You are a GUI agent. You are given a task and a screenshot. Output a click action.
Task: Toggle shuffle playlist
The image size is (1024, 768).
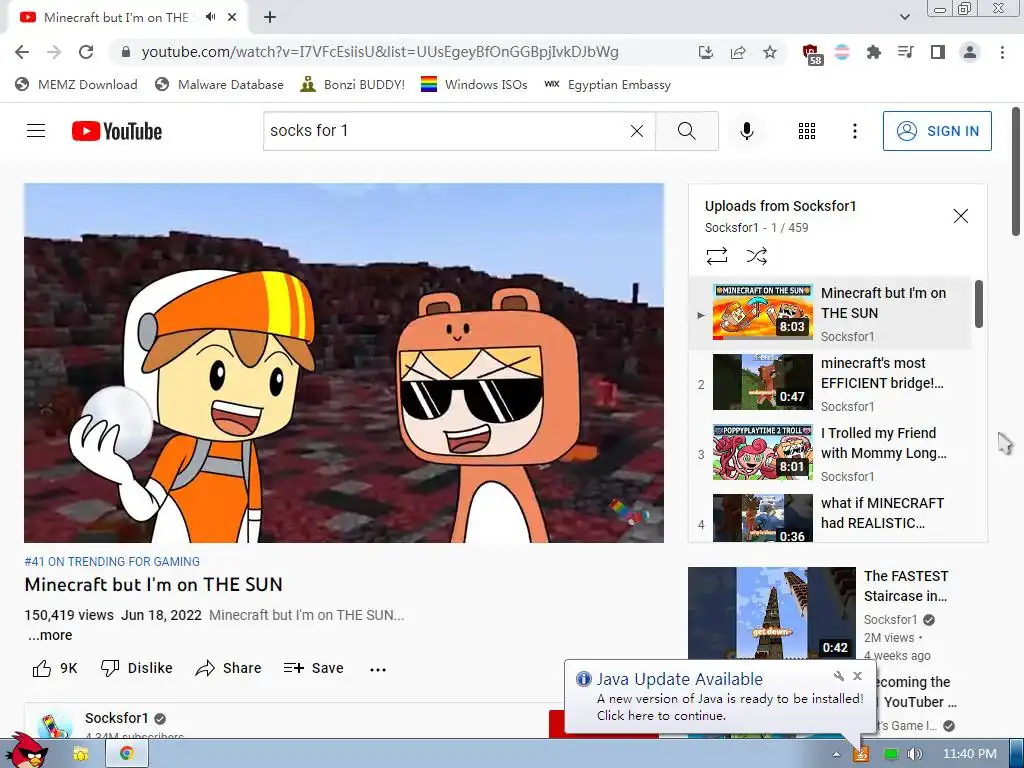tap(756, 255)
